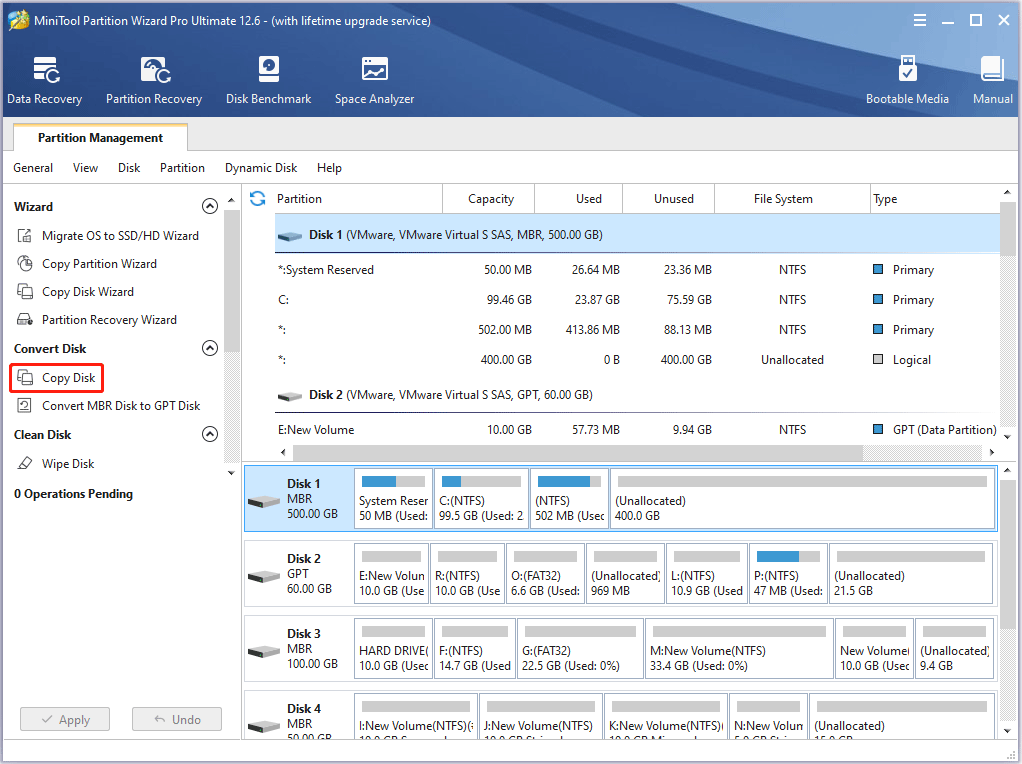Collapse the Convert Disk section
The image size is (1022, 764).
[210, 348]
